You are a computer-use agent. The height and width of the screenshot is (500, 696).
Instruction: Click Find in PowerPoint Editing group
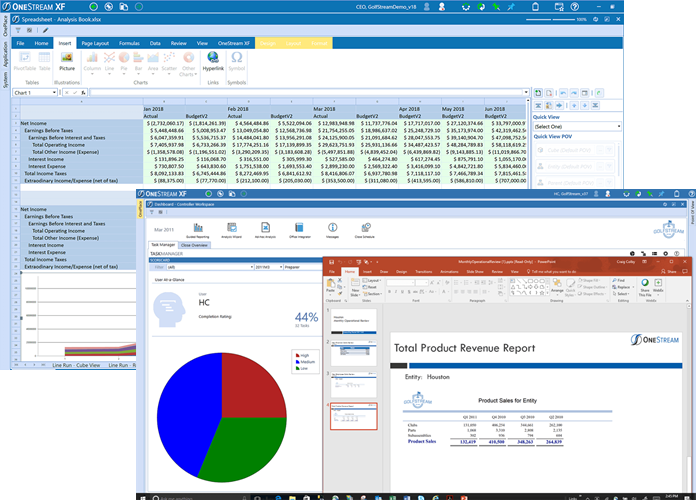click(x=618, y=281)
